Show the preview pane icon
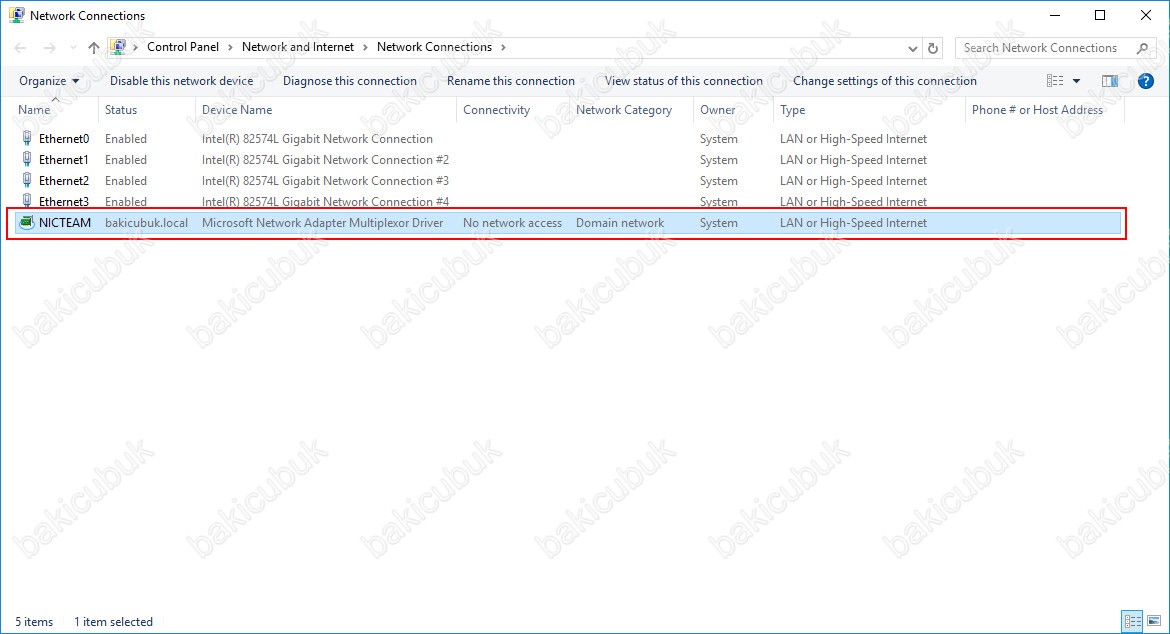Viewport: 1170px width, 634px height. (1109, 81)
